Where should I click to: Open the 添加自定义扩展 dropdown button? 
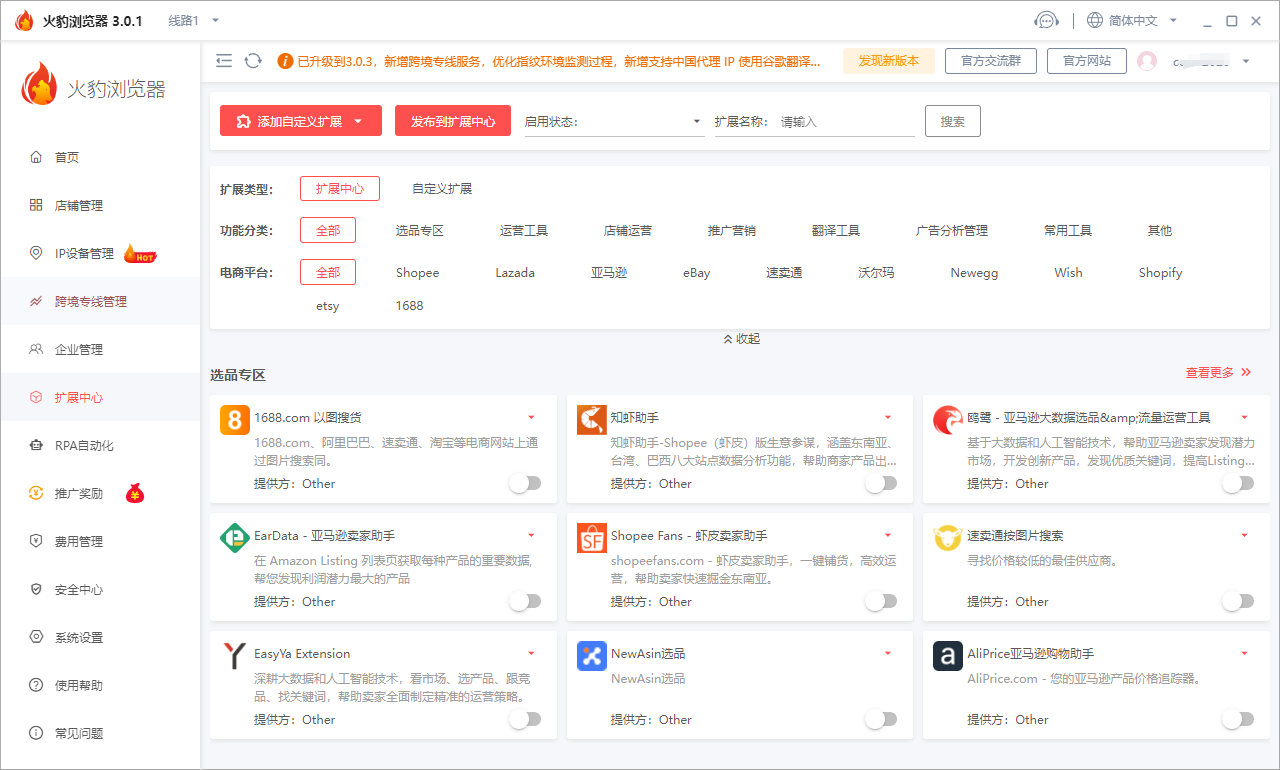pyautogui.click(x=301, y=121)
